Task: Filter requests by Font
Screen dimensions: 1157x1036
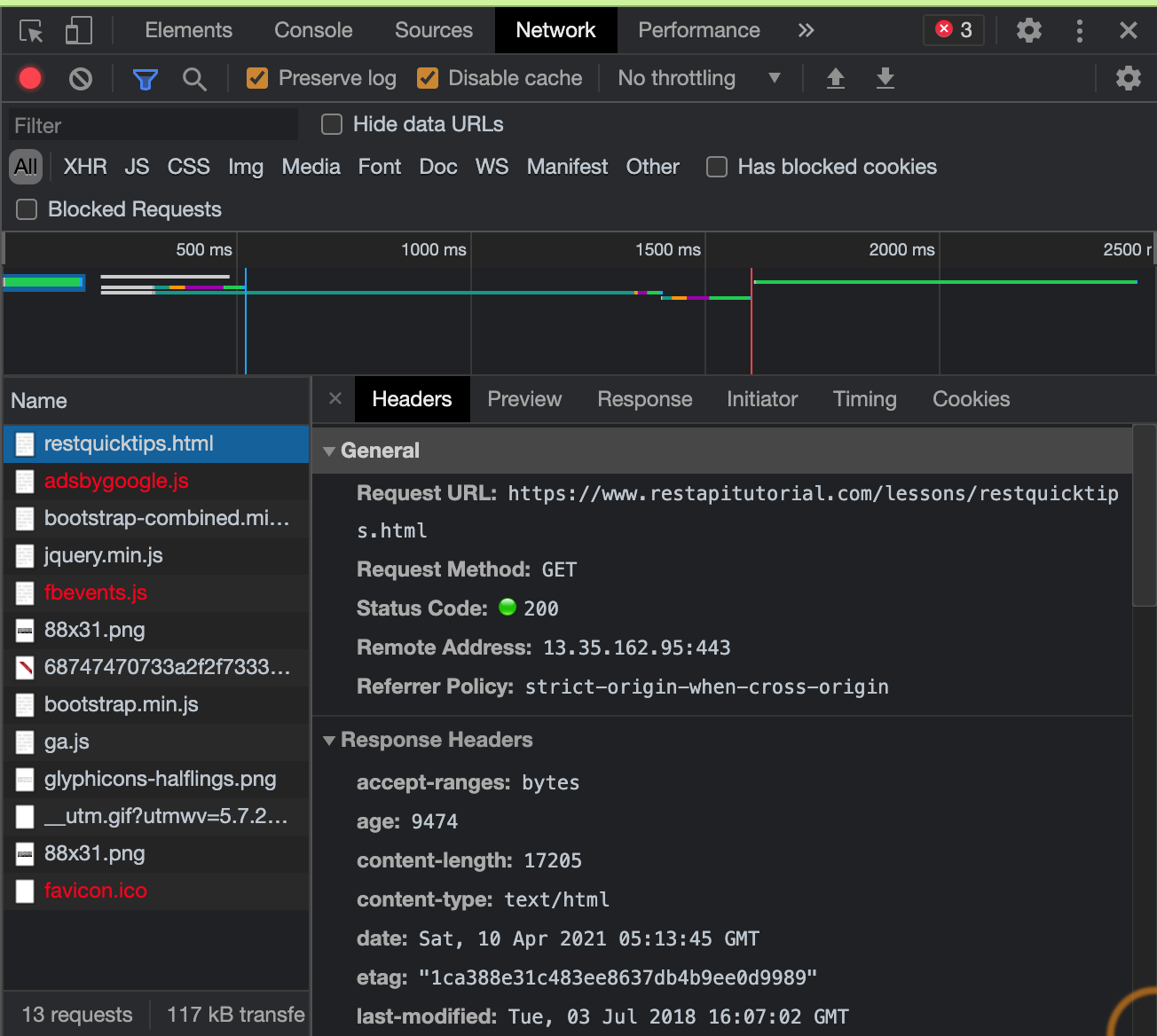Action: [x=380, y=167]
